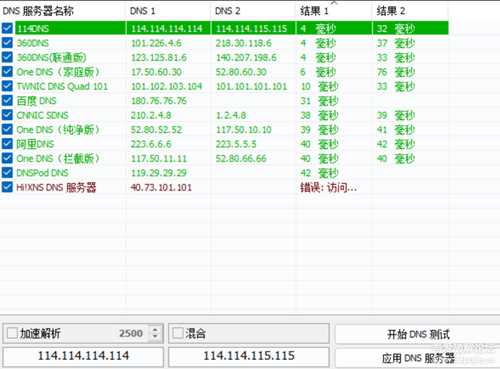Click the 114.114.114.114 field at bottom
Screen dimensions: 500x369
pos(83,356)
